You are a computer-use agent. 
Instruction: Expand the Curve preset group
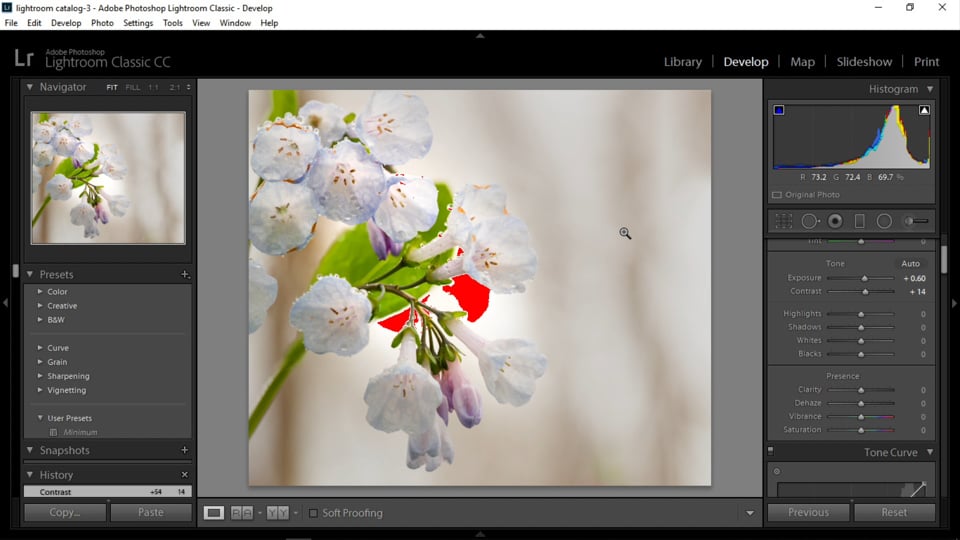coord(40,348)
